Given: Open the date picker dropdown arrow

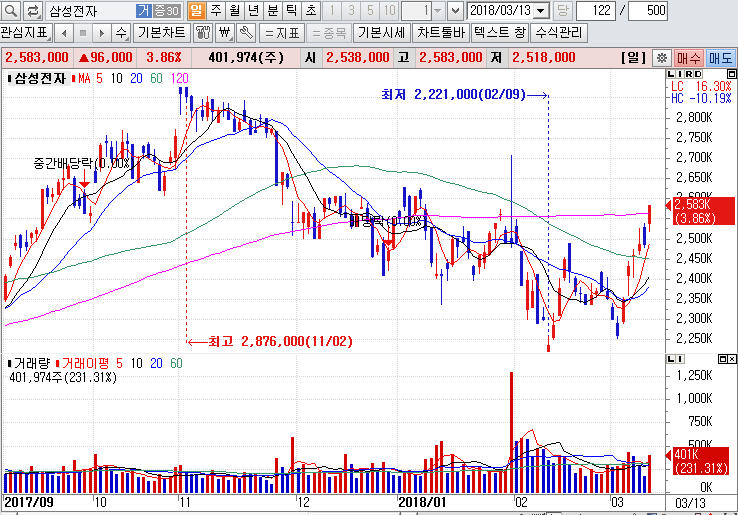Looking at the screenshot, I should 541,11.
